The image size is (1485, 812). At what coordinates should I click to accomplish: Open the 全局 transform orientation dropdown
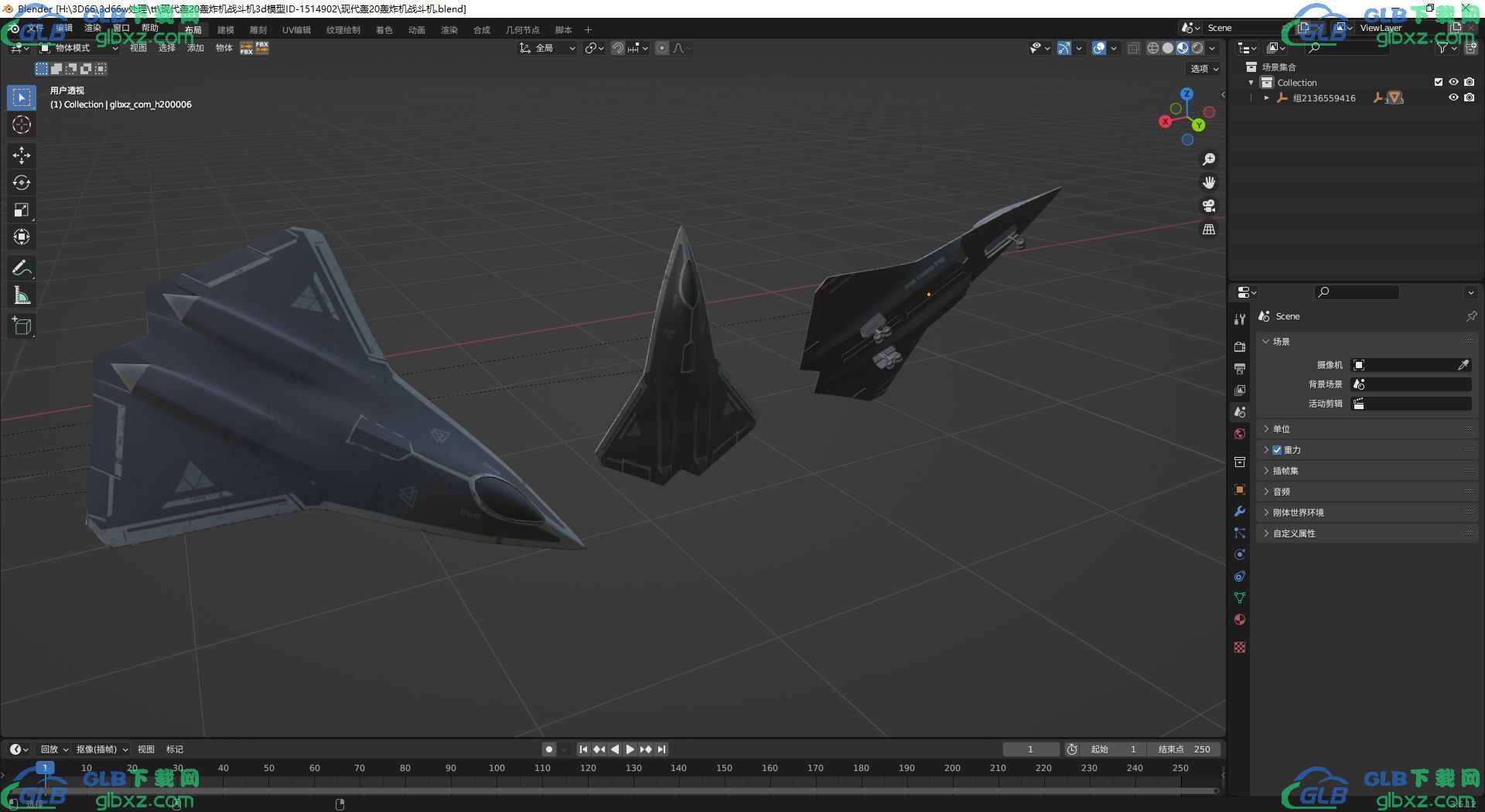(548, 48)
